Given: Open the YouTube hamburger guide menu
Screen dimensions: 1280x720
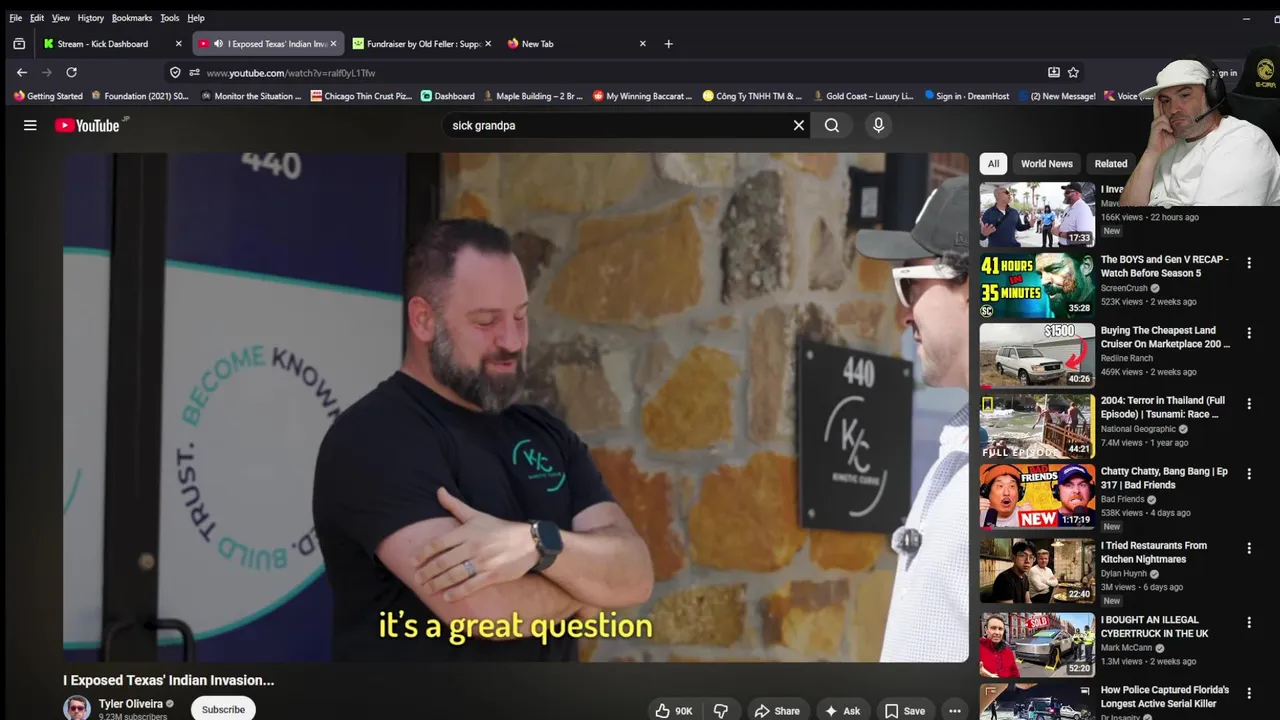Looking at the screenshot, I should coord(30,125).
